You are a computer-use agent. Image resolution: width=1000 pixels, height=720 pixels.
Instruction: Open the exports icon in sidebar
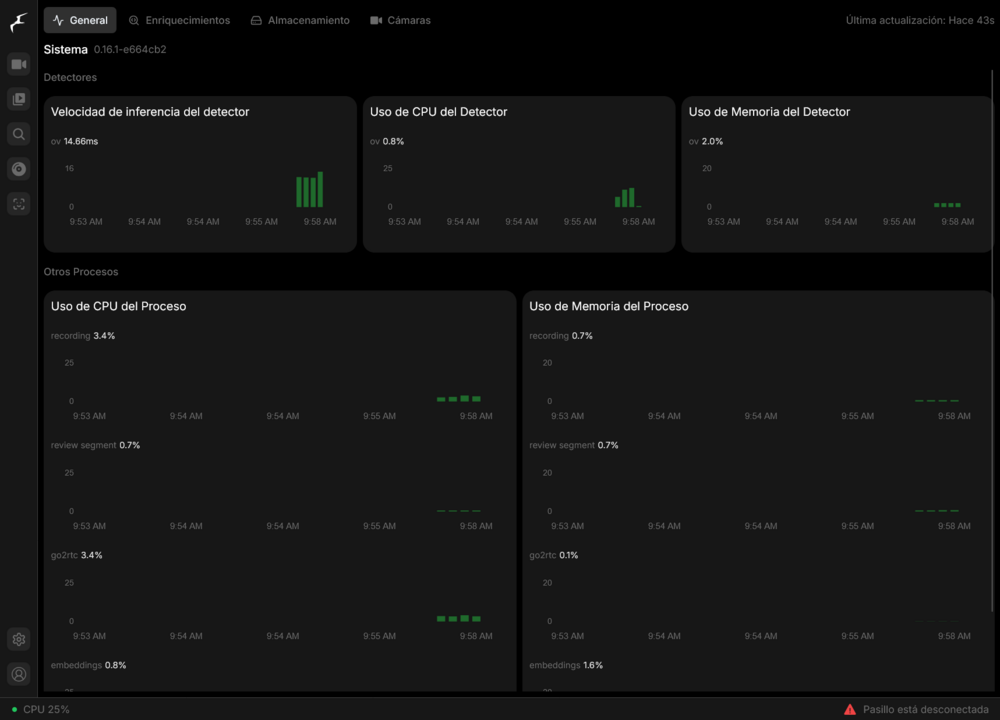pos(18,169)
